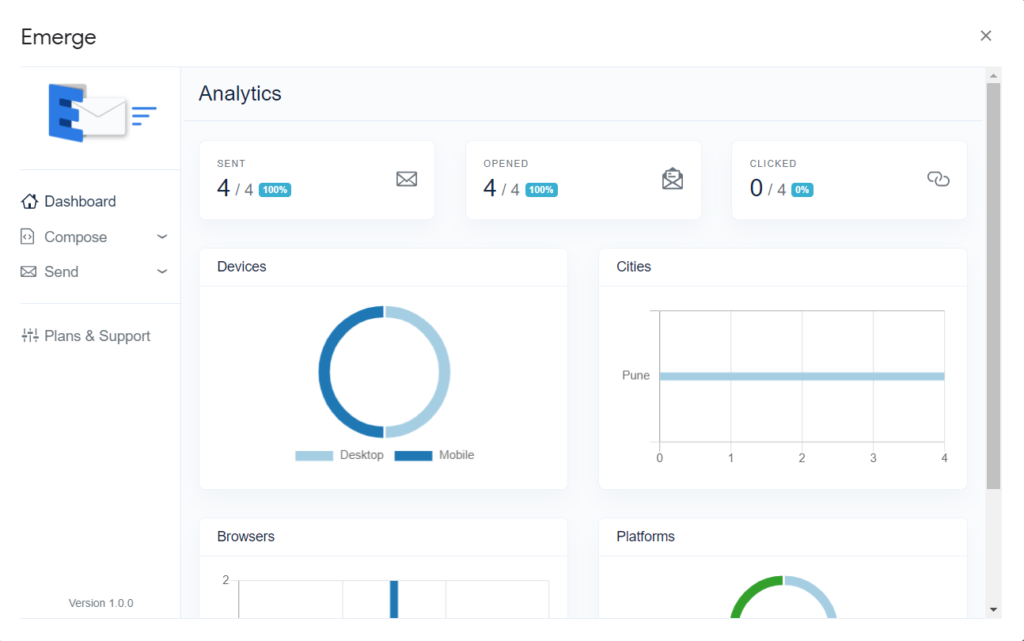Screen dimensions: 1024x641
Task: Click the Opened mail icon
Action: pos(672,179)
